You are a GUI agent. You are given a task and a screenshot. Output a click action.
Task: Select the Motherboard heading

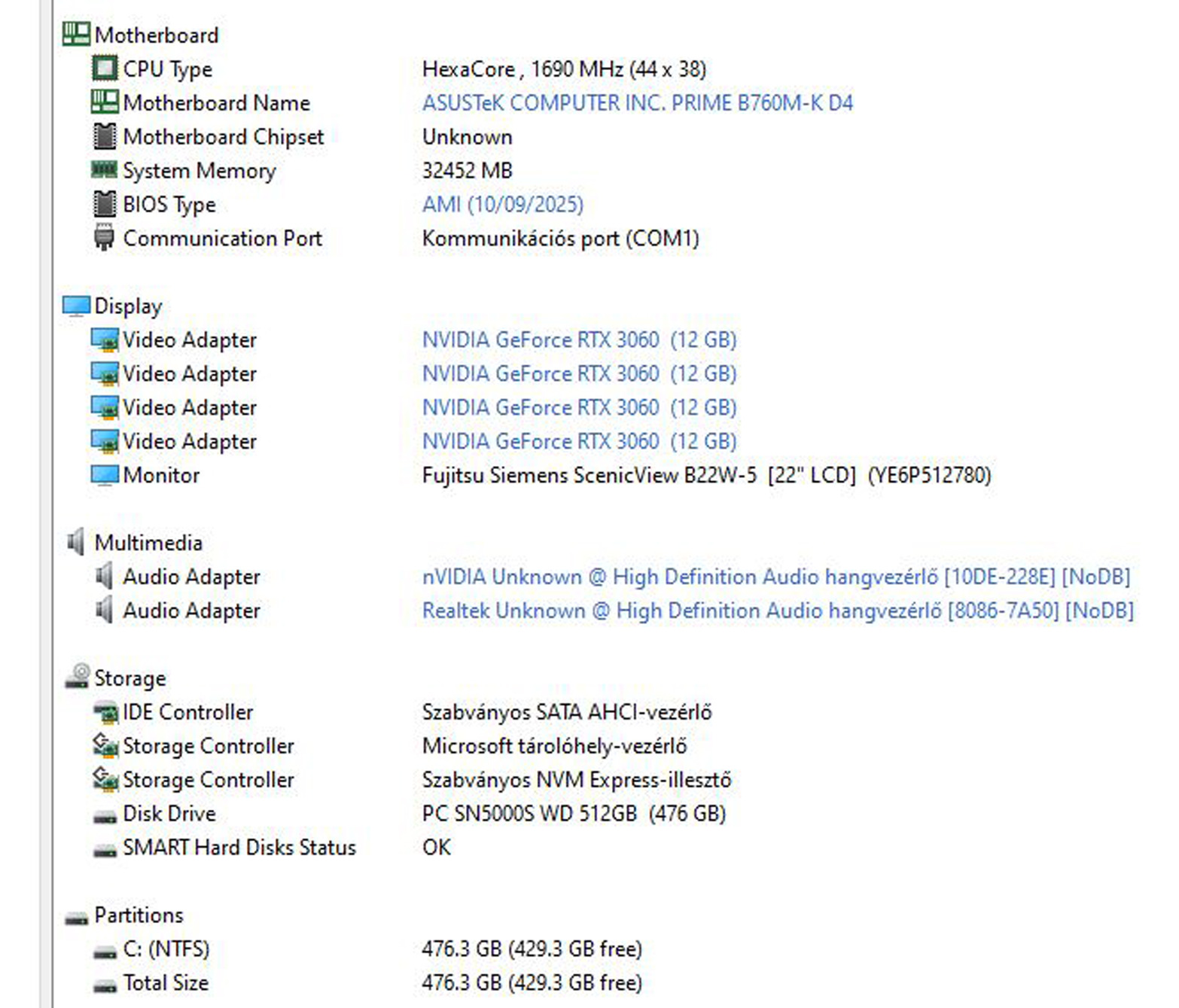(157, 35)
